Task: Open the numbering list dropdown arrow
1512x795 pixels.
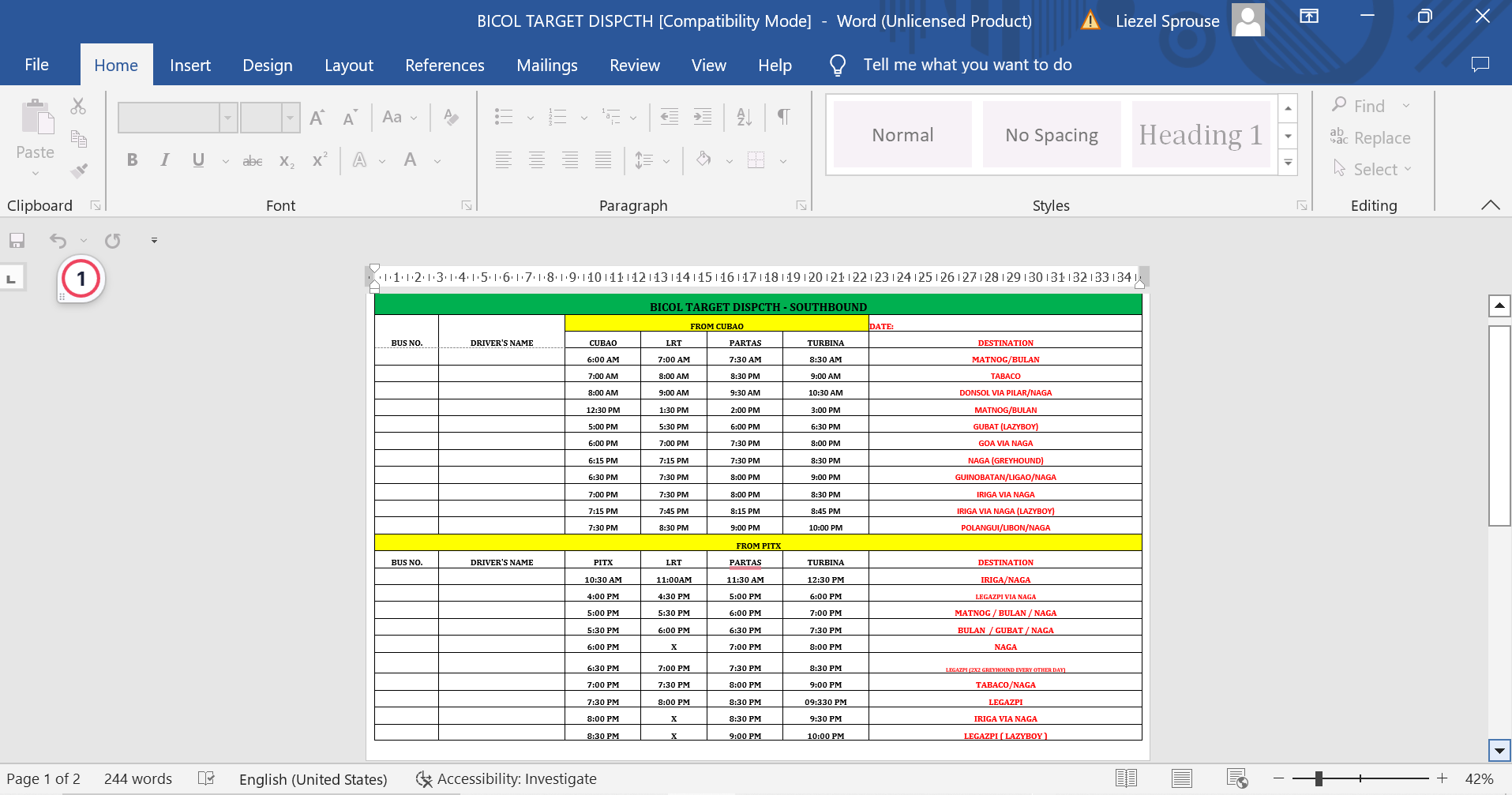Action: [x=584, y=118]
